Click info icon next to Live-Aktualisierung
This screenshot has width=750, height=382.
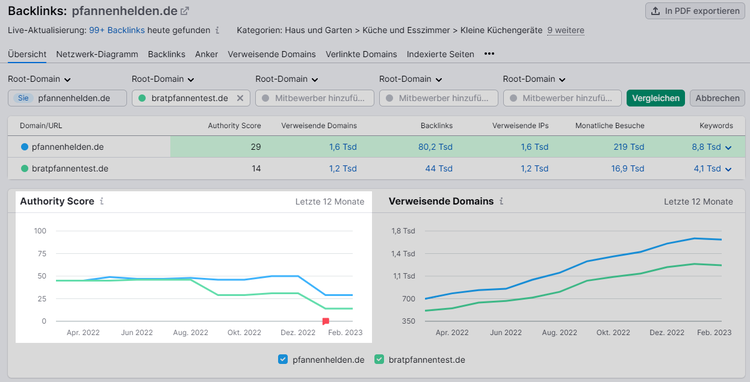tap(217, 30)
